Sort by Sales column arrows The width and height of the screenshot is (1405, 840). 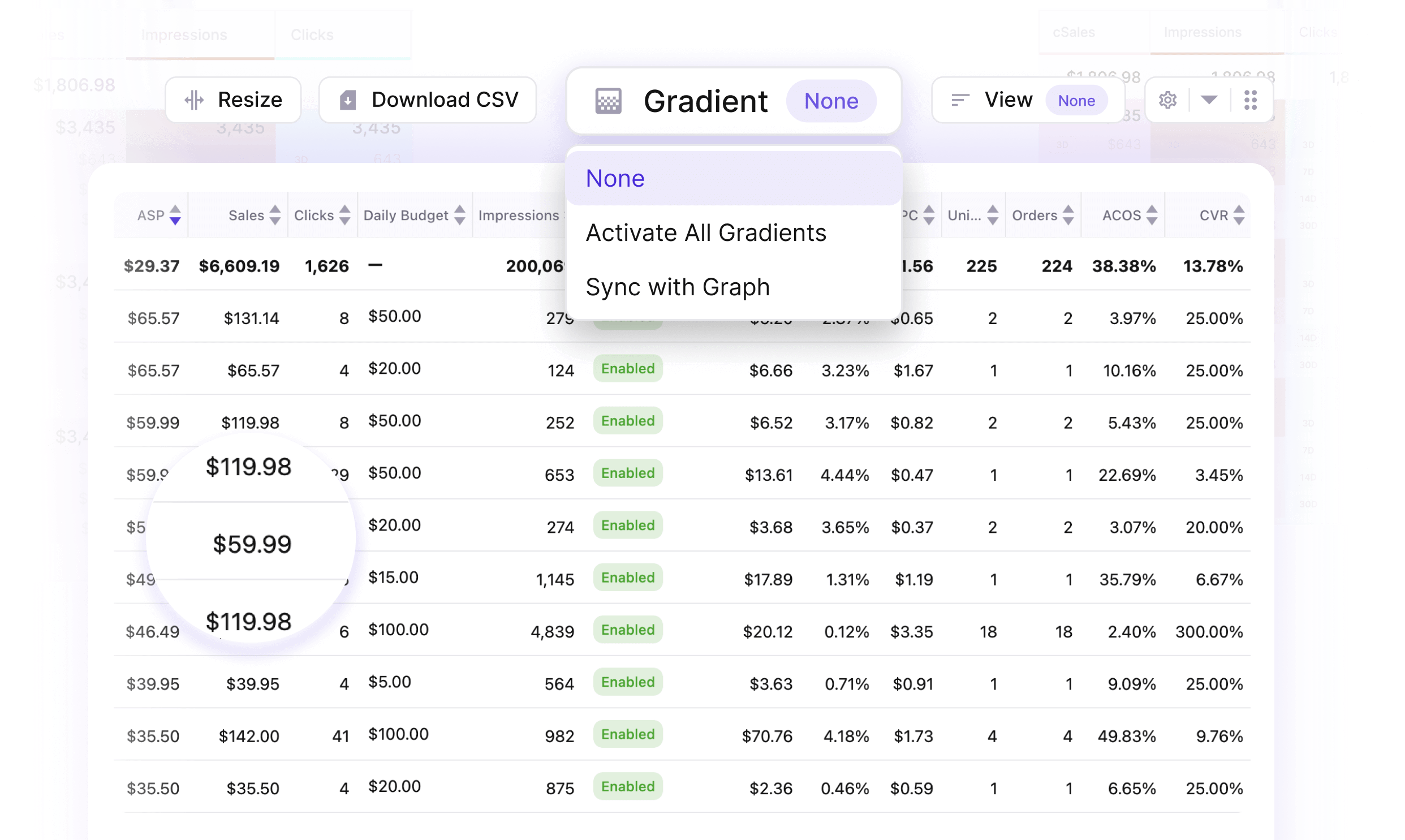click(x=275, y=215)
